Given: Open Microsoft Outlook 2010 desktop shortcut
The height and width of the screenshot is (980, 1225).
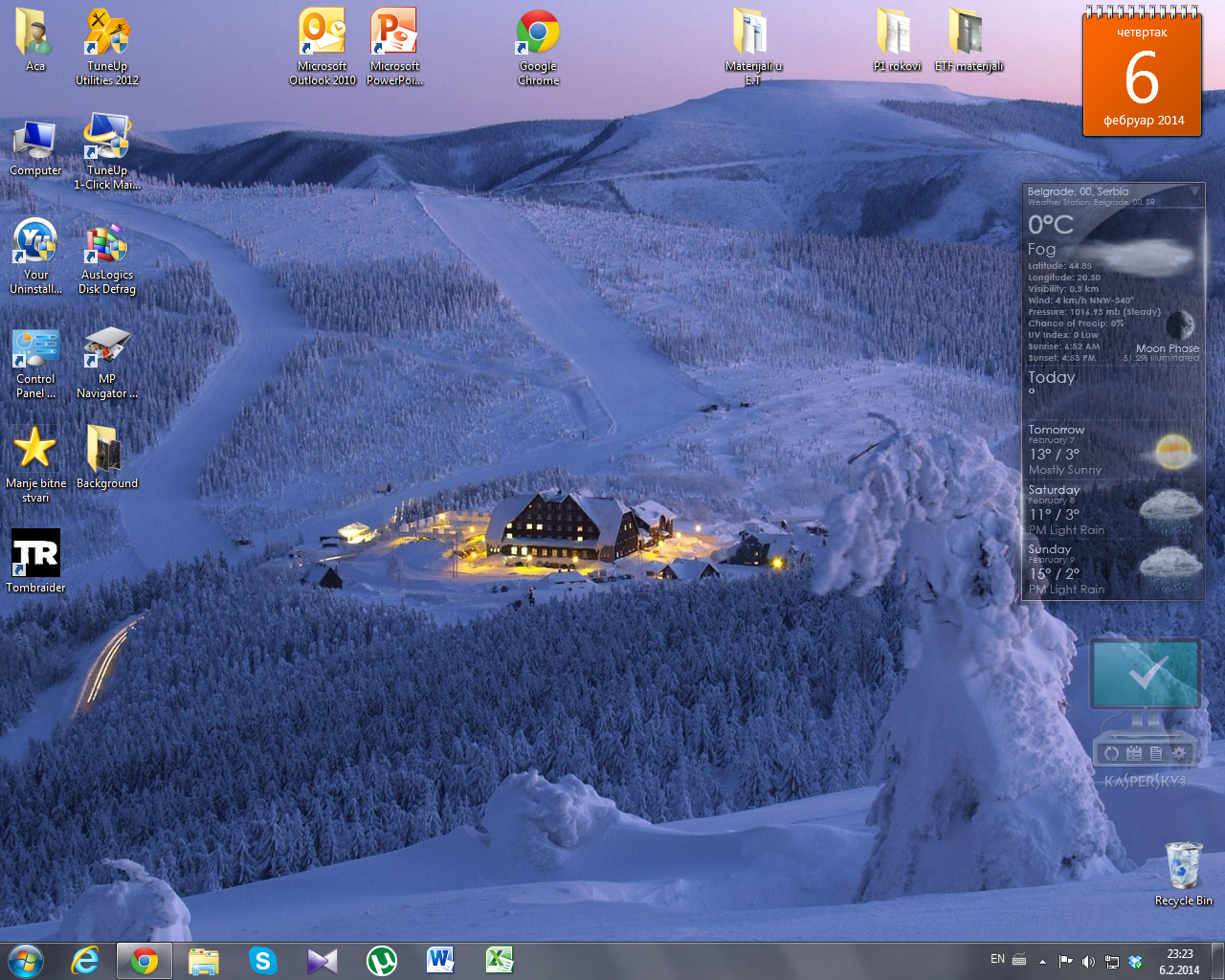Looking at the screenshot, I should click(323, 47).
